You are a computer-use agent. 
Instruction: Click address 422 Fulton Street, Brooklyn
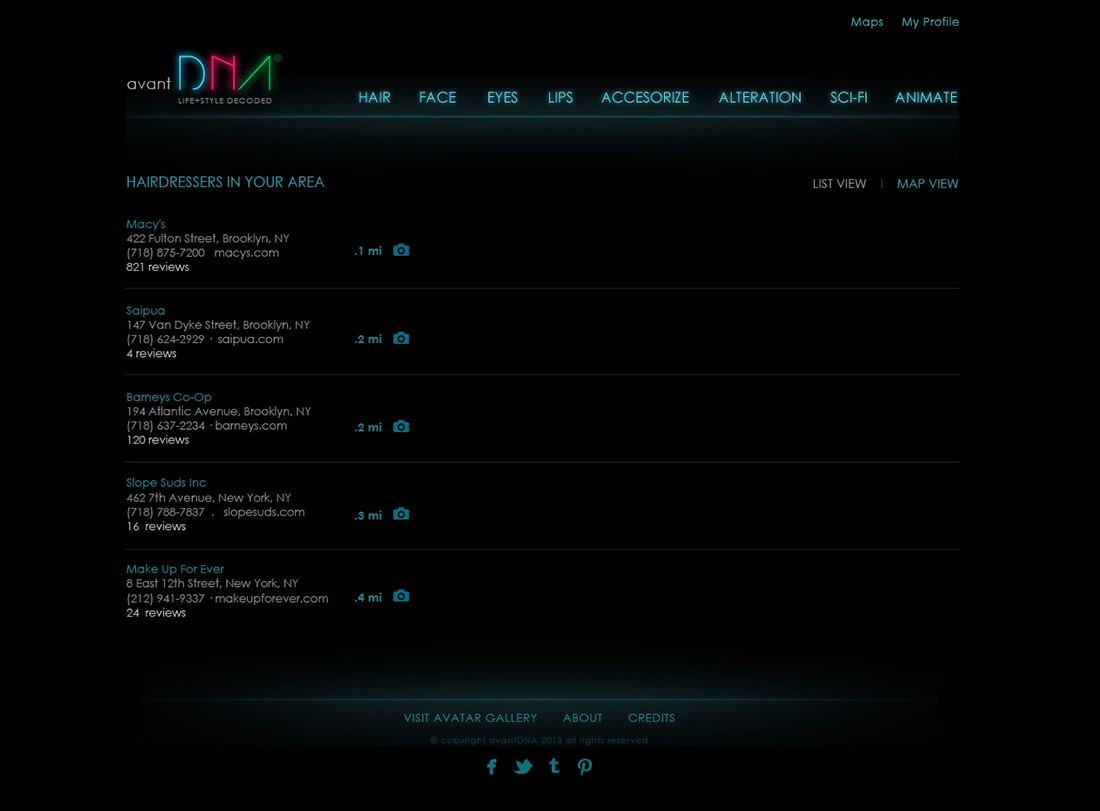pyautogui.click(x=208, y=239)
